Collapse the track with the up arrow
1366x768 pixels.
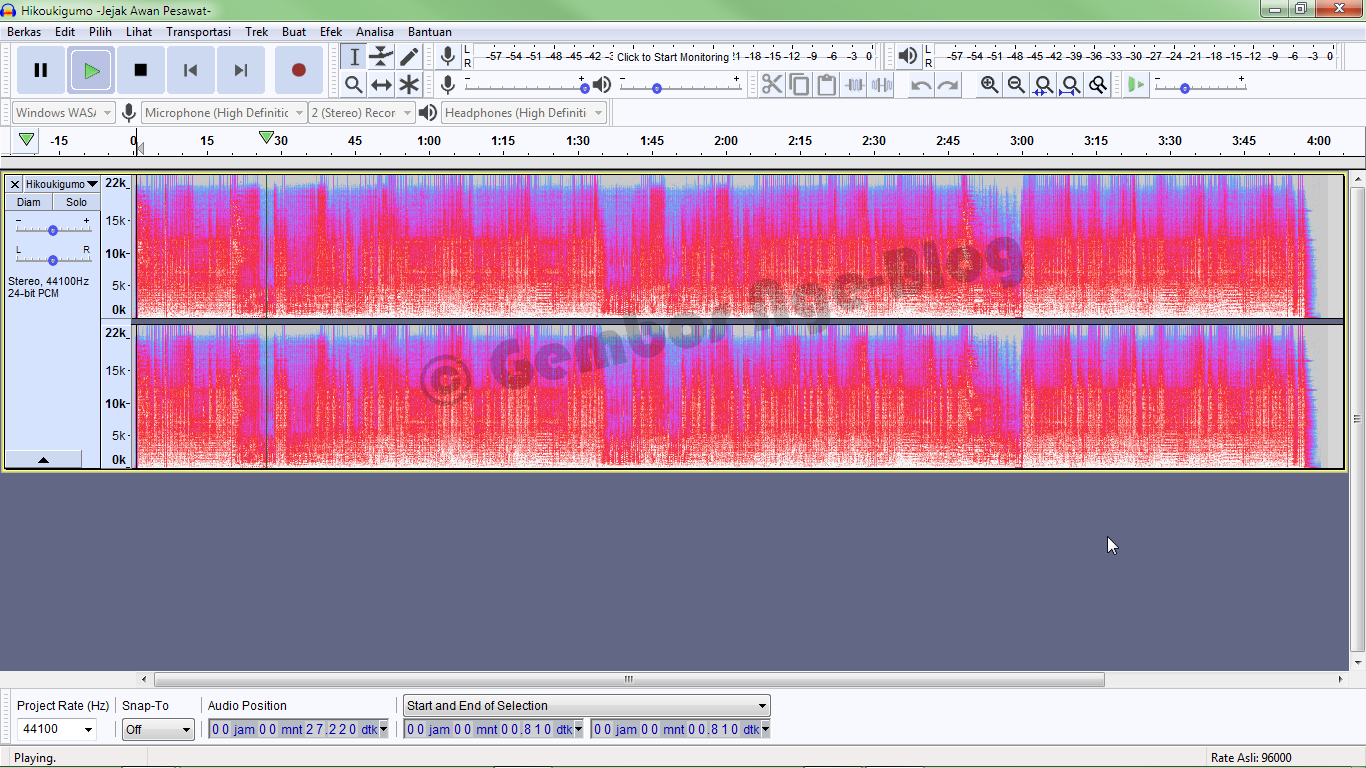tap(43, 459)
